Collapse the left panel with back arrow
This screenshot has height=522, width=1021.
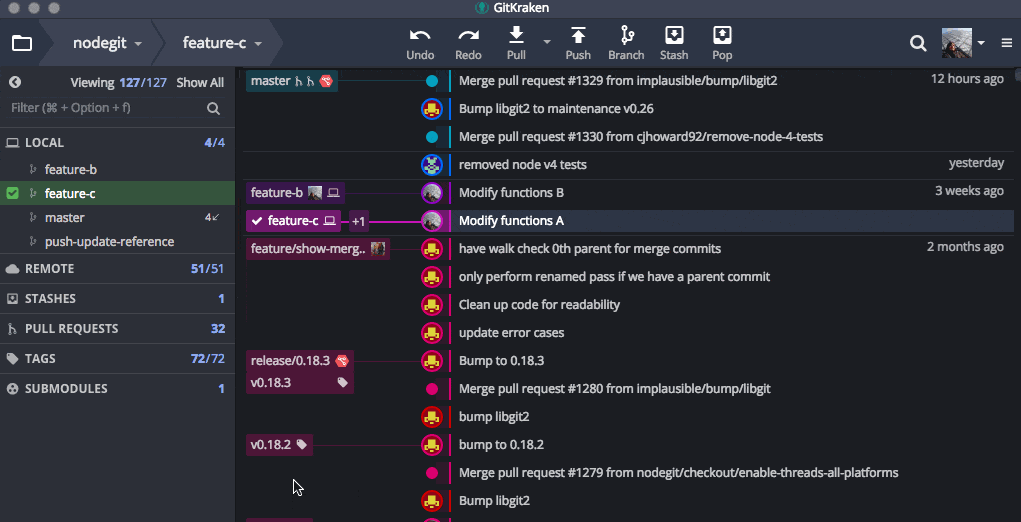click(x=15, y=83)
